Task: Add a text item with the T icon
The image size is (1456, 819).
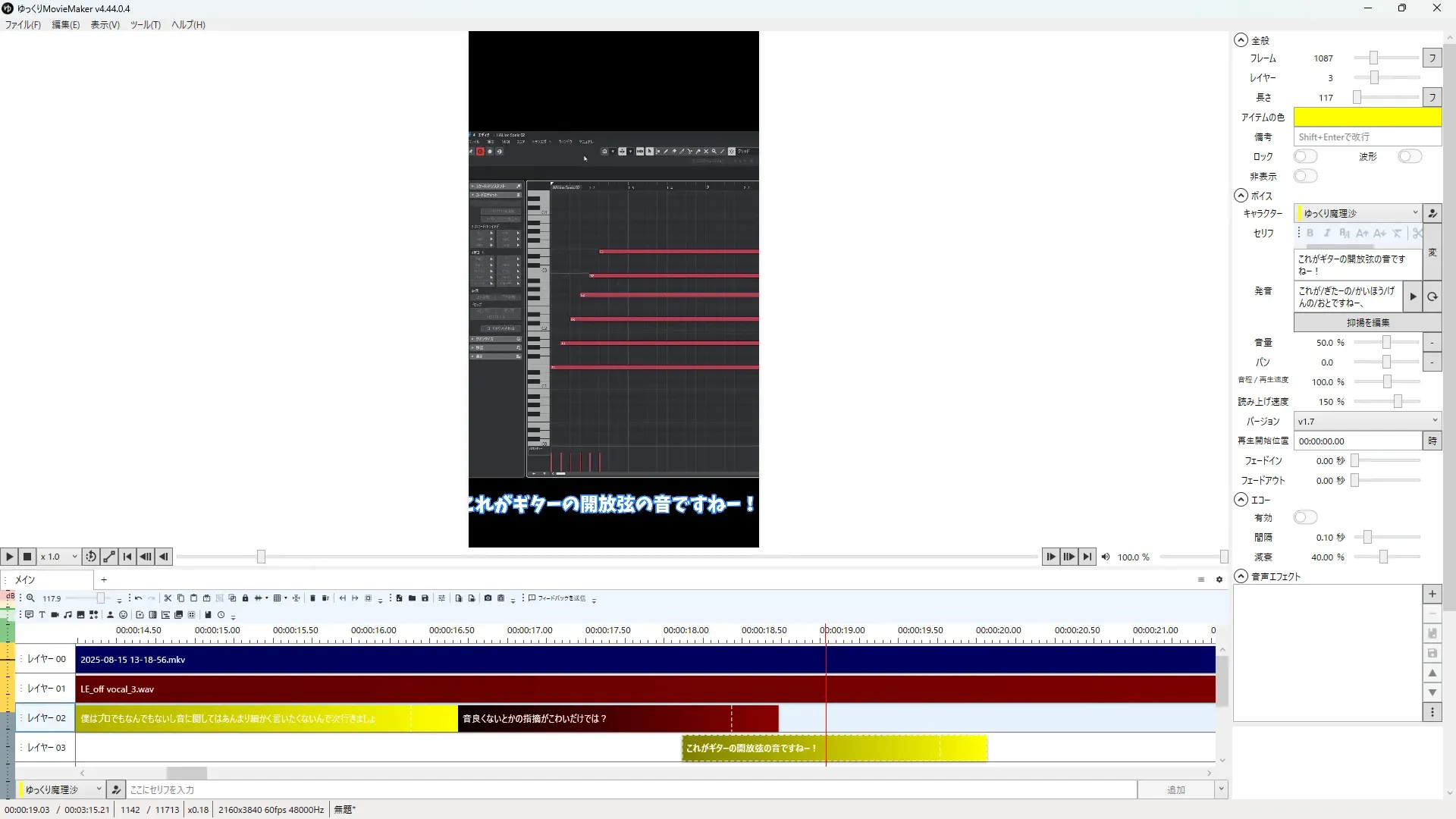Action: [x=42, y=615]
